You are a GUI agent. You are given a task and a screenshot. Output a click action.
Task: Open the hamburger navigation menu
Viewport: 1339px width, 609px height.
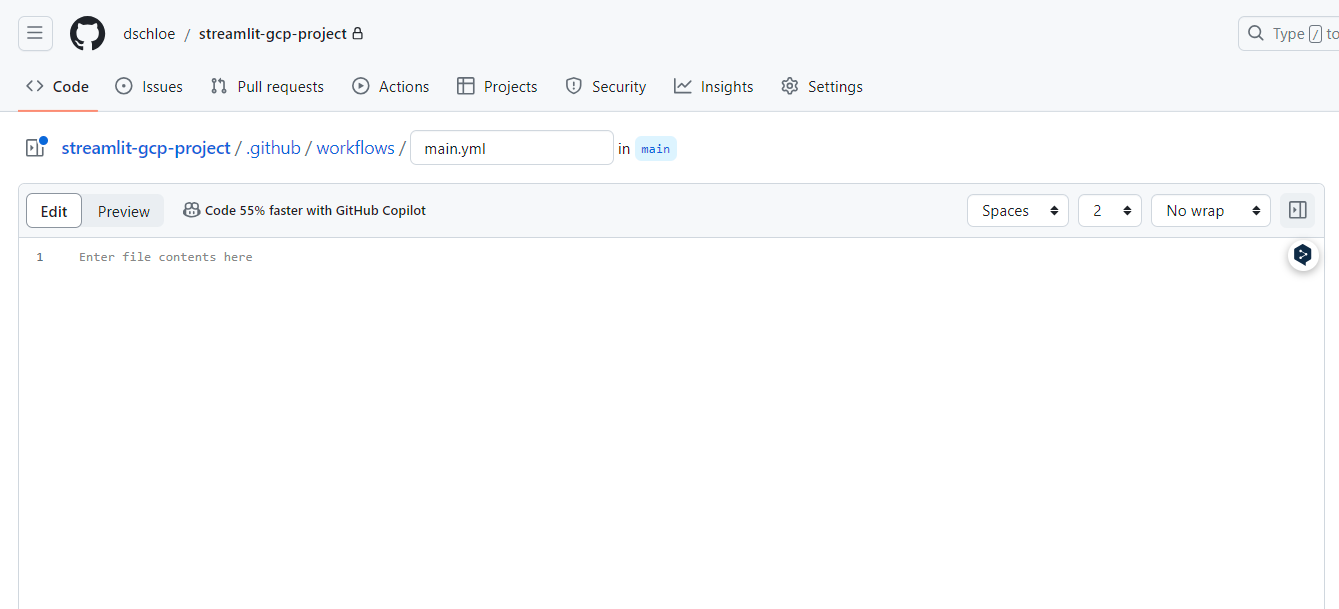(35, 33)
